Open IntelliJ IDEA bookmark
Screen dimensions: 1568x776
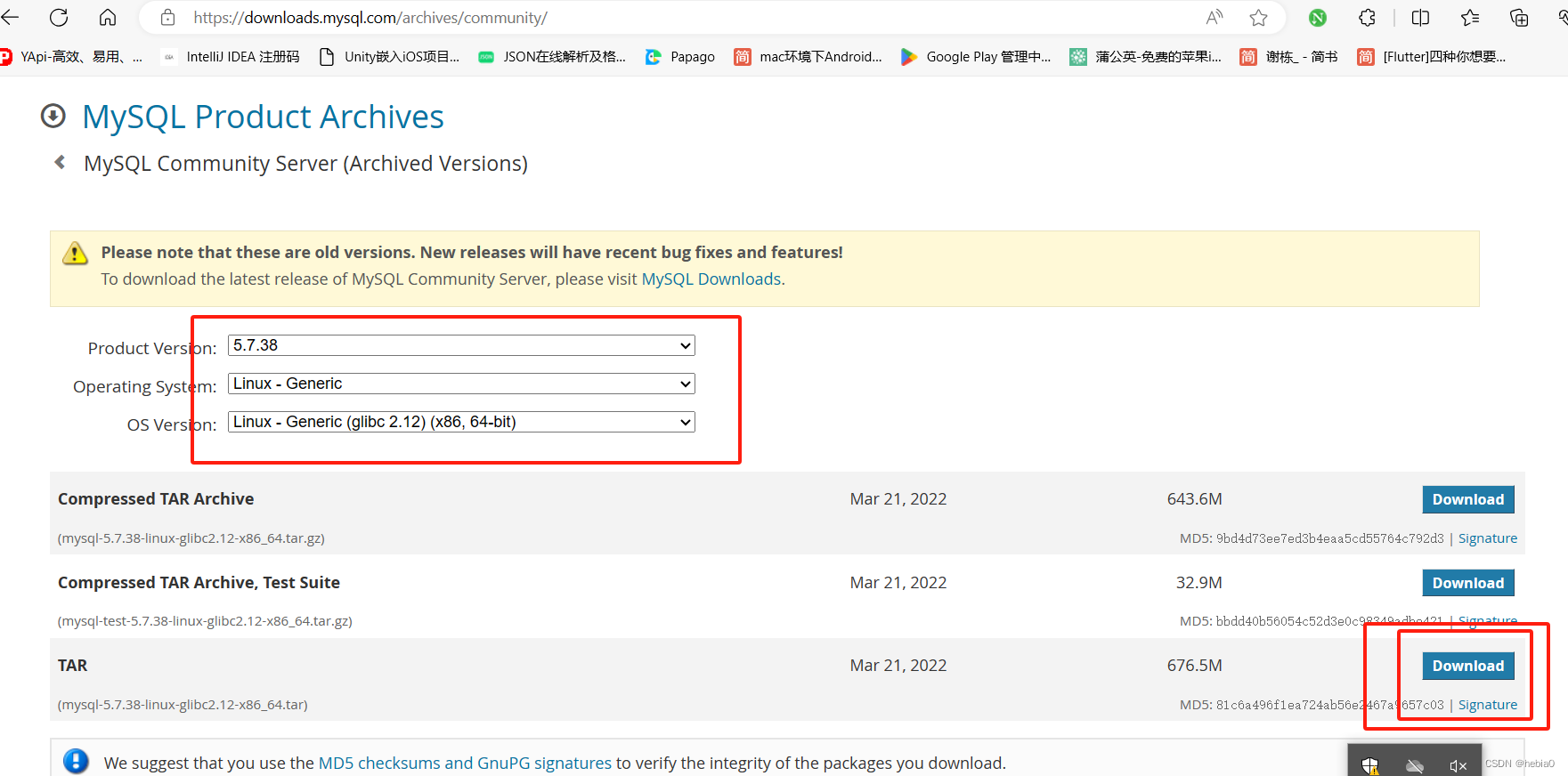[x=231, y=57]
